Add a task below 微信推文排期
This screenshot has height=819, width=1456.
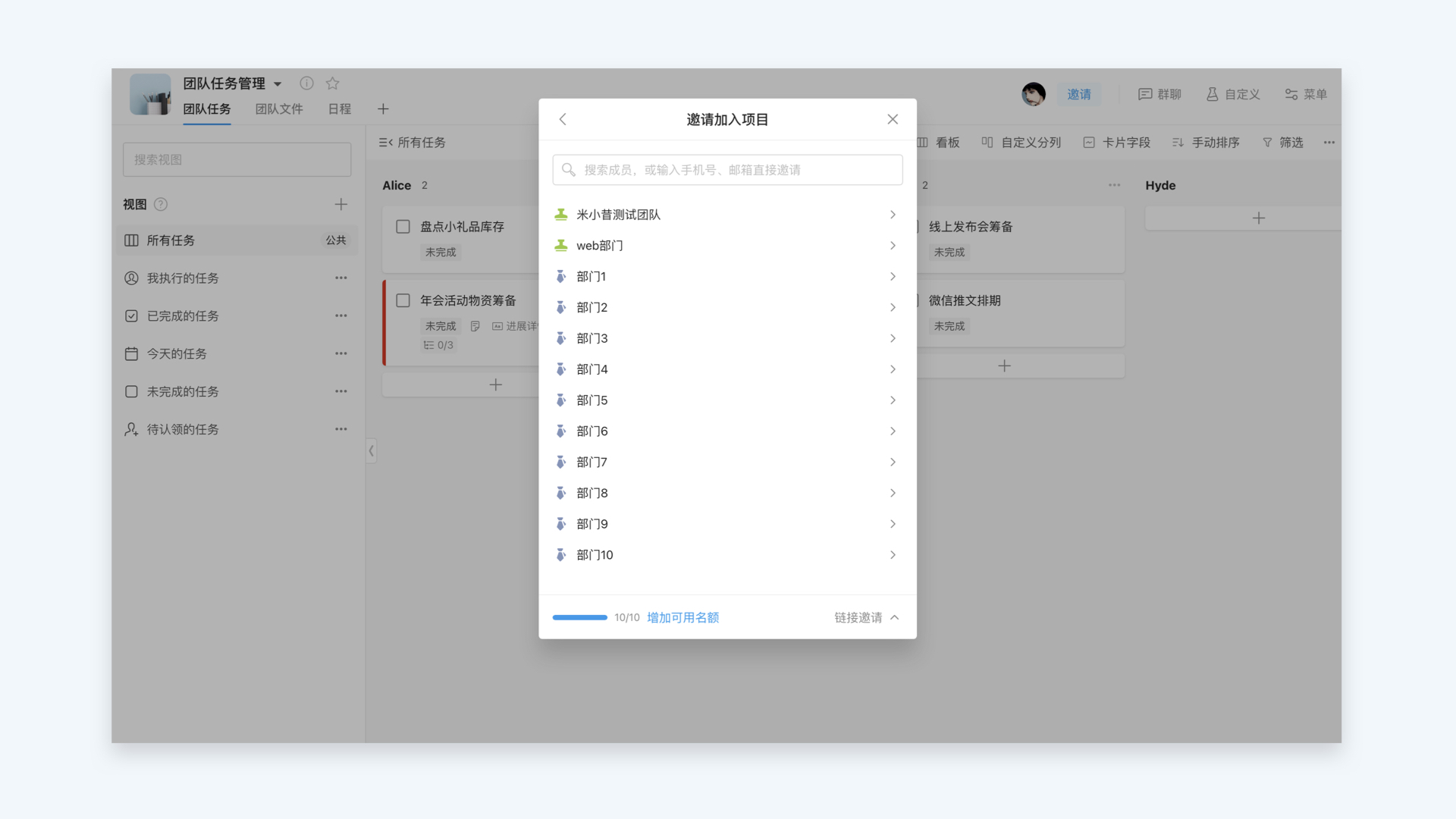[1005, 366]
